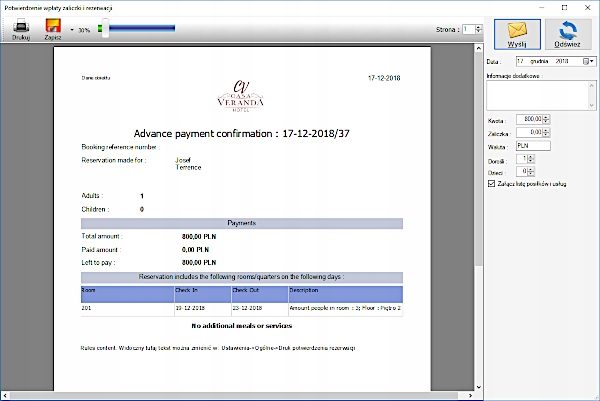Click the Zaliczka spinner arrows

point(548,131)
